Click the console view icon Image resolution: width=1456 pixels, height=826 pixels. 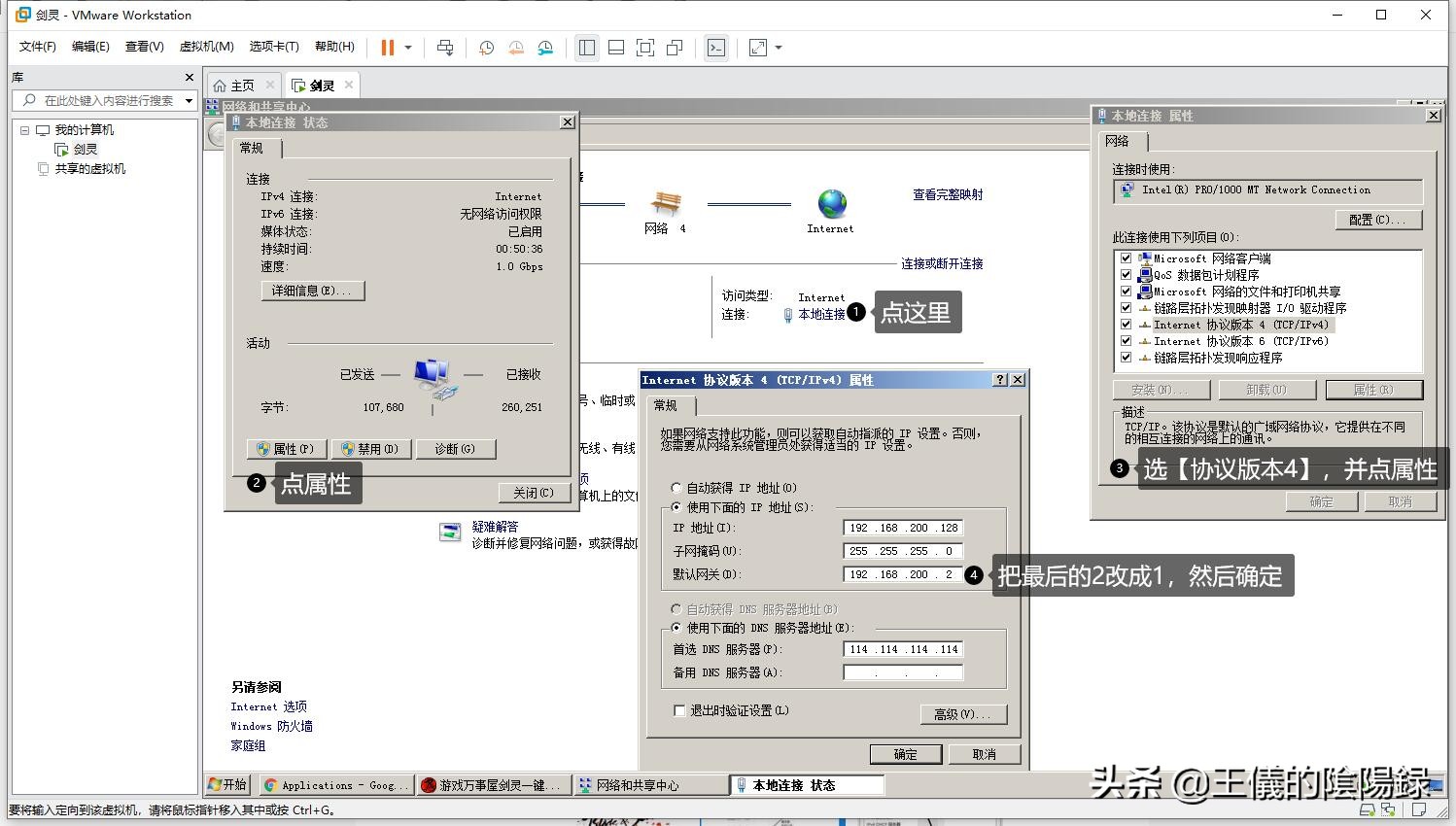point(716,48)
